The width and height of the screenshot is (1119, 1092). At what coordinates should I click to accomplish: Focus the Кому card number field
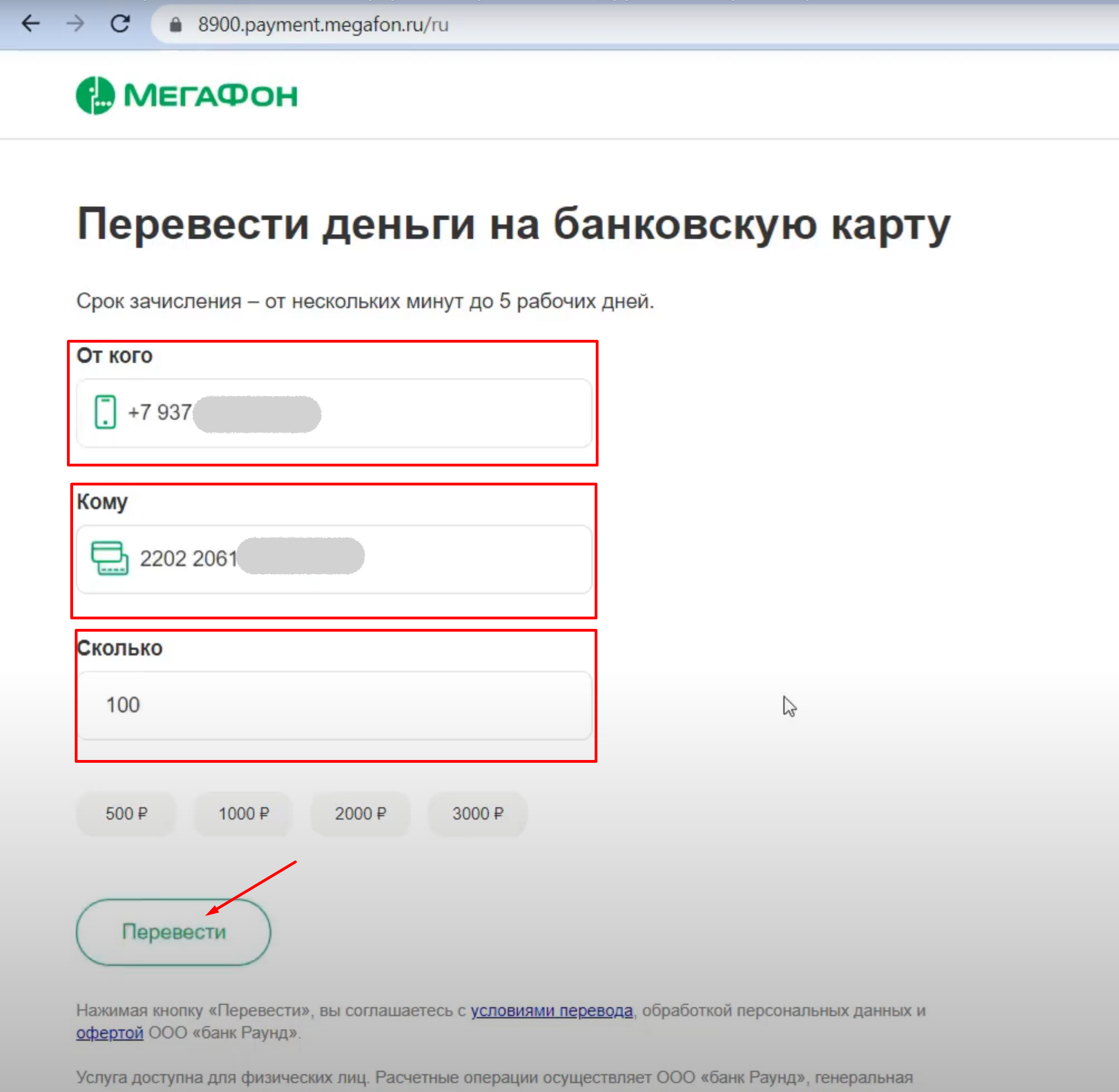(334, 559)
